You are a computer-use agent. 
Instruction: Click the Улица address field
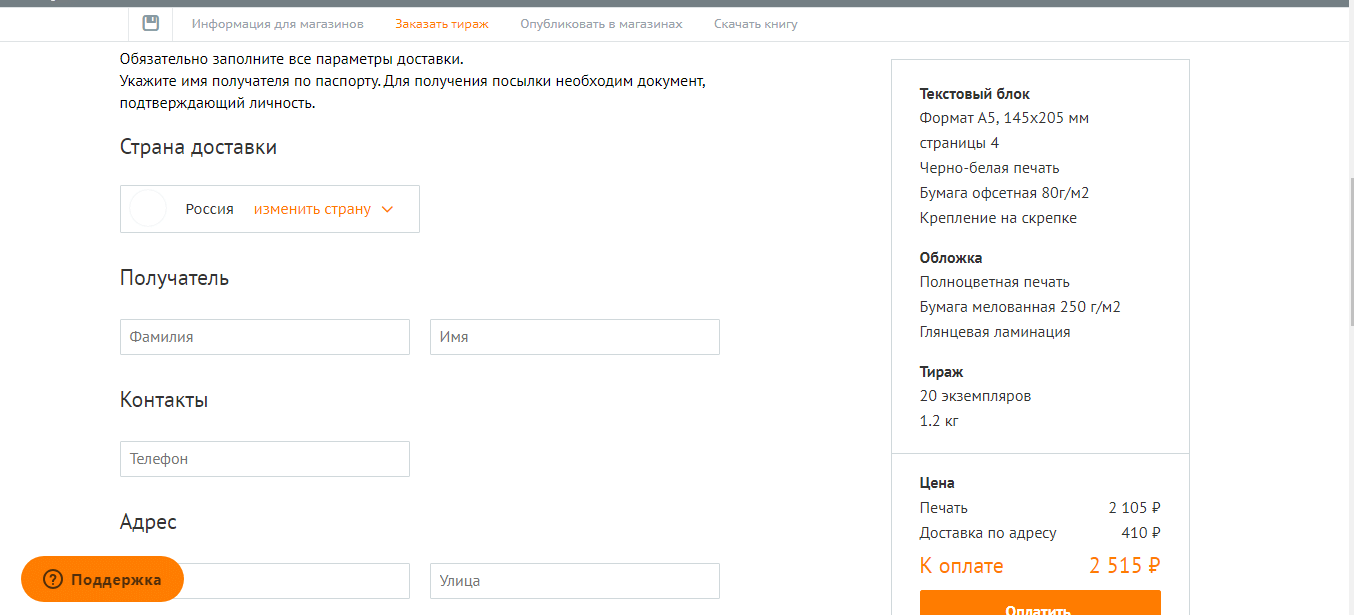coord(574,581)
